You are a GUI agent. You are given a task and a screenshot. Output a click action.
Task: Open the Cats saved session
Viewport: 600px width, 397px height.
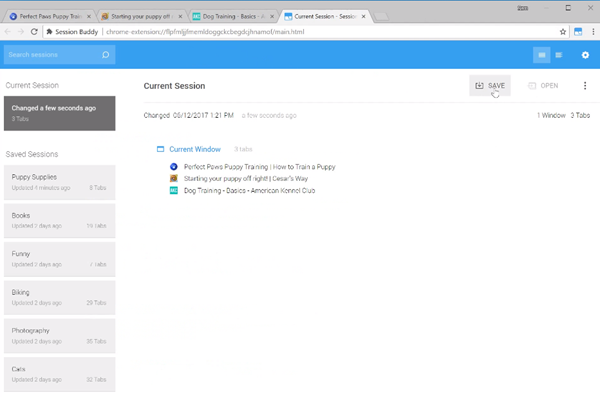(59, 374)
